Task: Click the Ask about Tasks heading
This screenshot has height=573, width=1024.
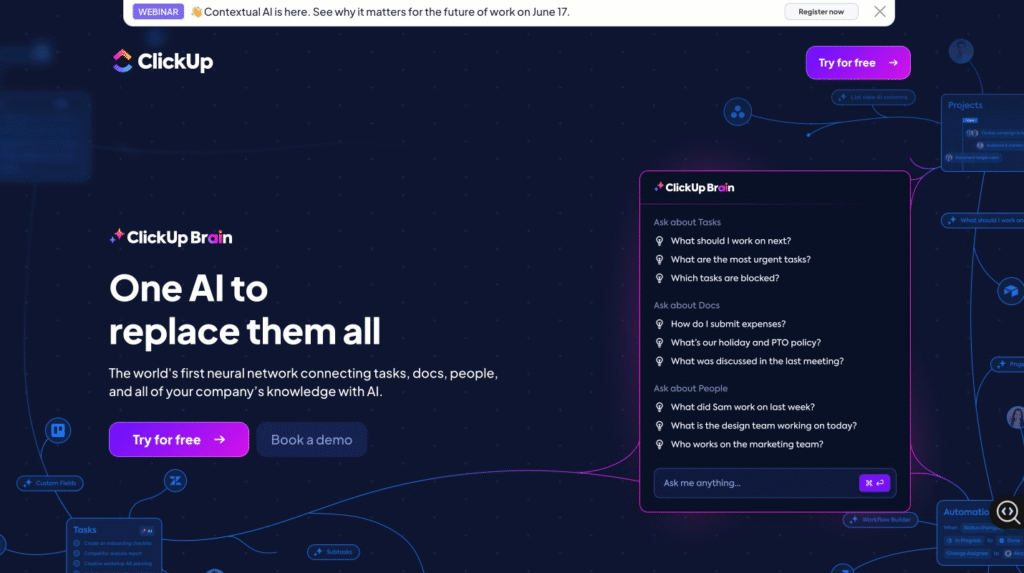Action: [x=687, y=222]
